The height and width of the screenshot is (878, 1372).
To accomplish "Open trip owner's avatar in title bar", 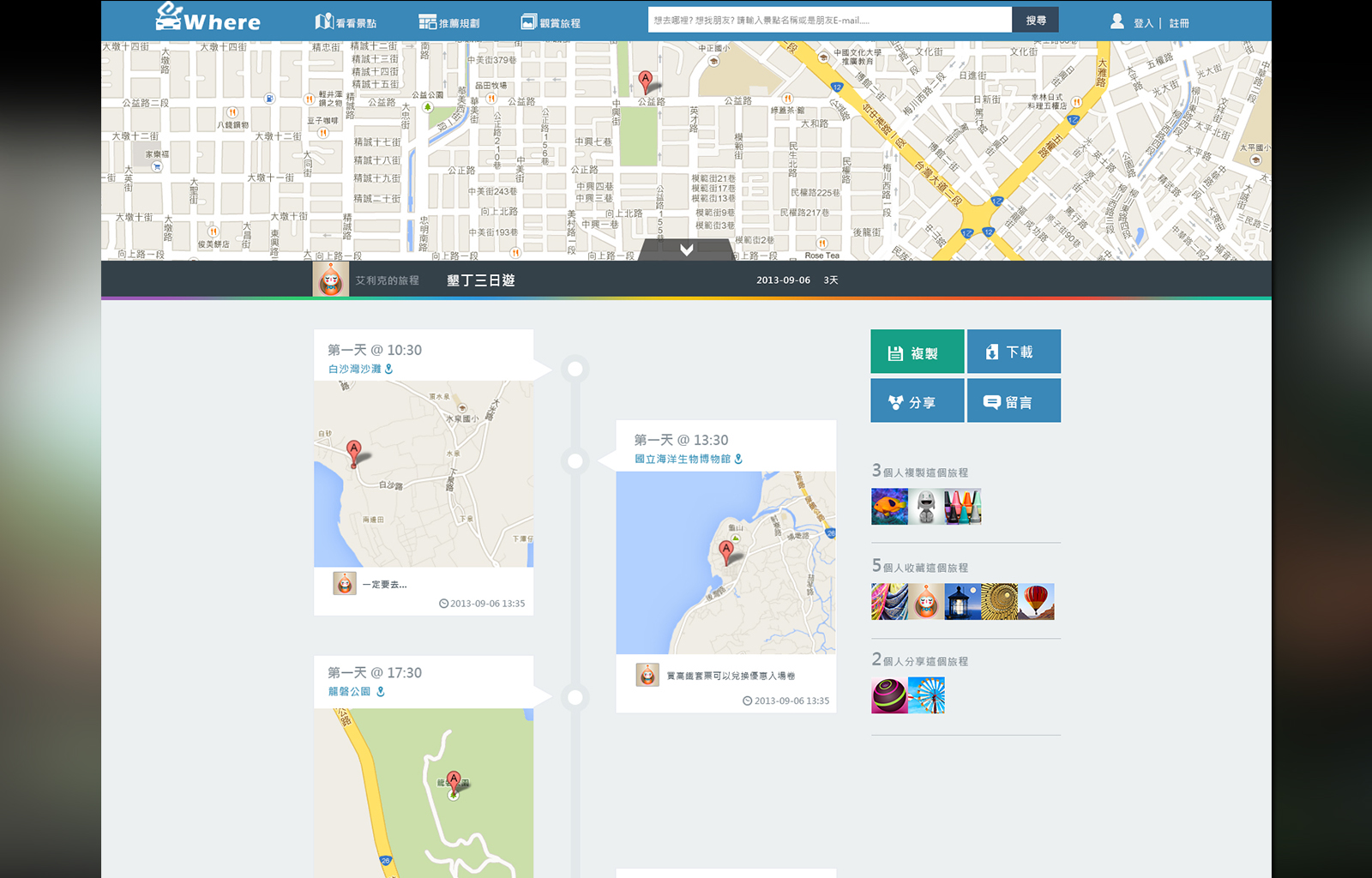I will pyautogui.click(x=330, y=280).
